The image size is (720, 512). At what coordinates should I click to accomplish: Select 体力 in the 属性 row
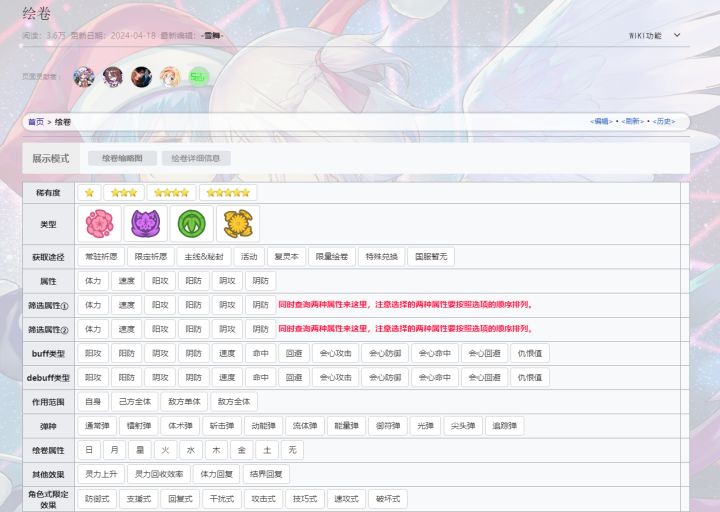[x=93, y=281]
